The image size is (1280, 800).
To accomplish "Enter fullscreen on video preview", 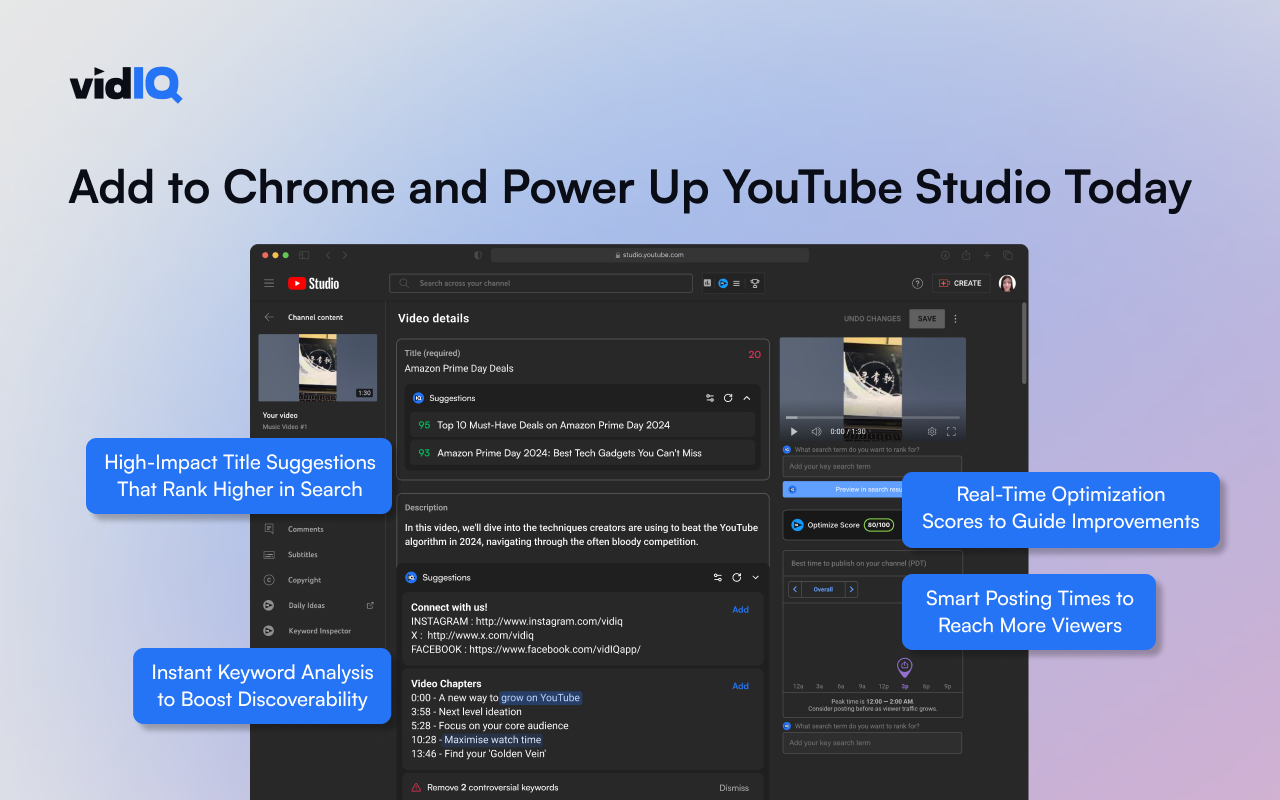I will pyautogui.click(x=951, y=431).
